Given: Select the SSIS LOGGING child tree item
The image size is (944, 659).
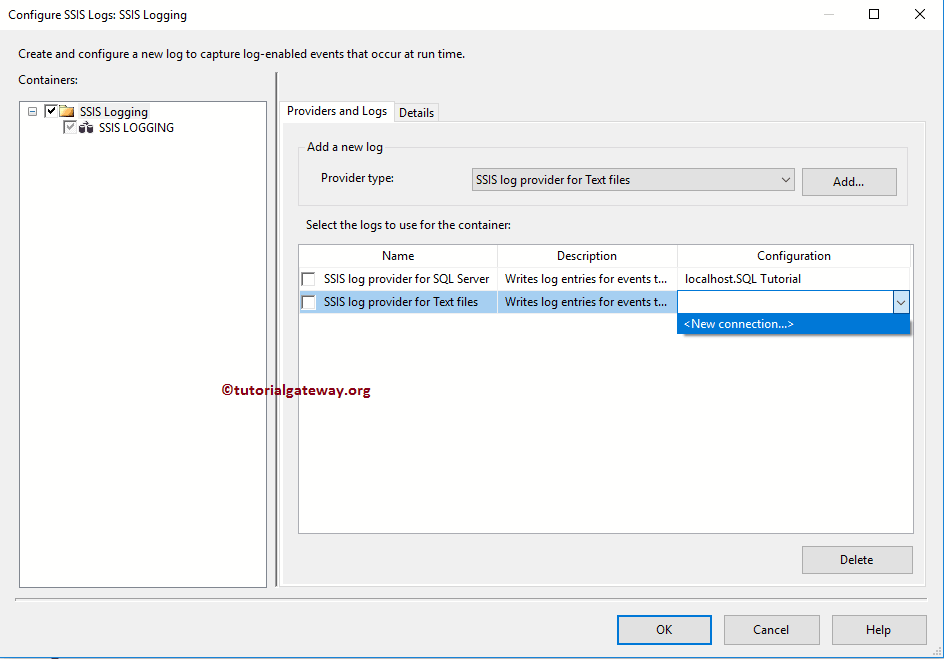Looking at the screenshot, I should coord(137,128).
